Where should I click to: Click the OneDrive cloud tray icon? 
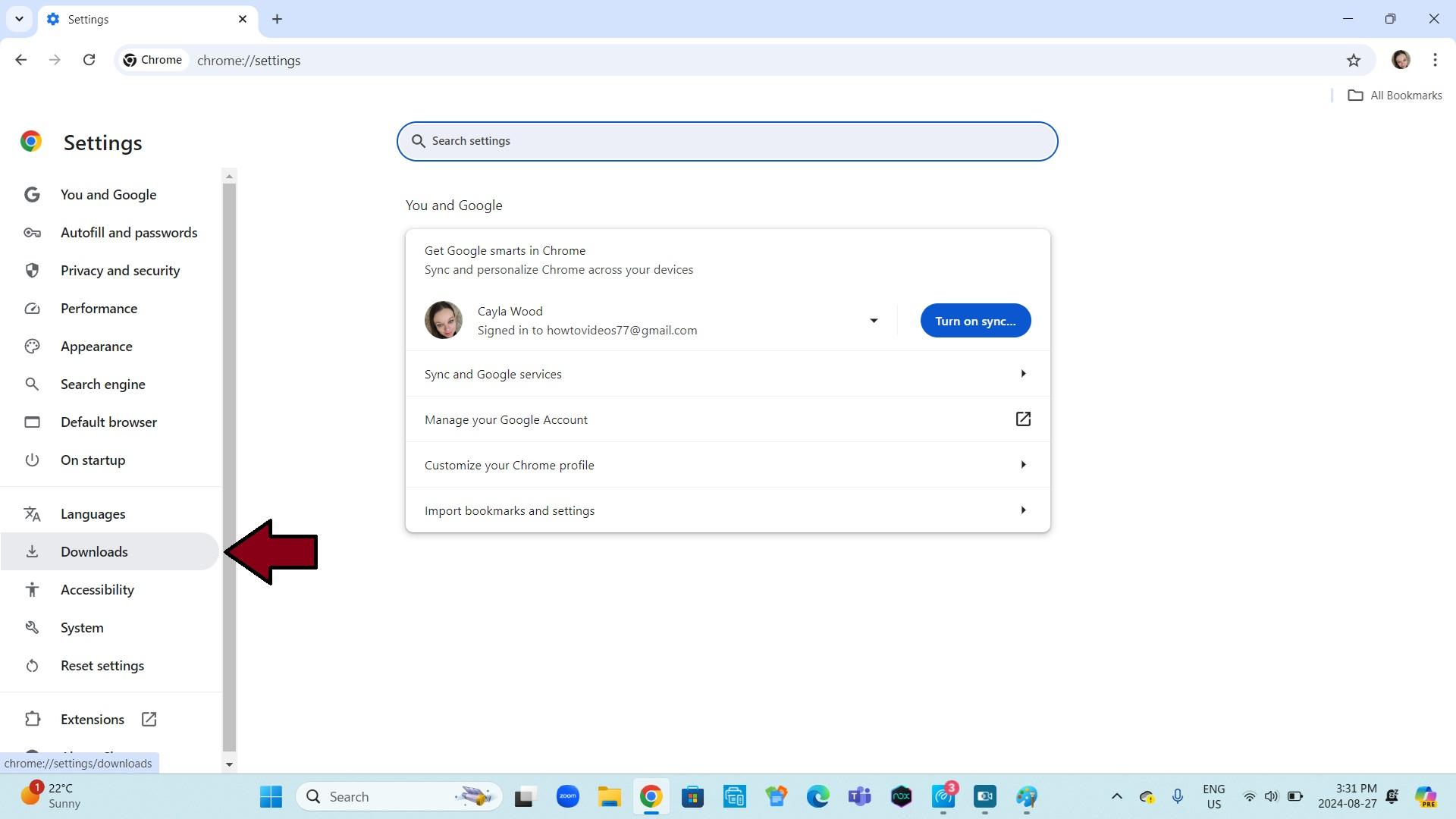point(1147,796)
